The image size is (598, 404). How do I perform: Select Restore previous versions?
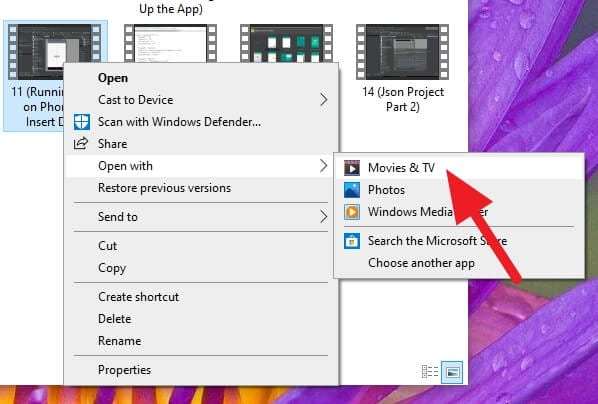(x=164, y=188)
